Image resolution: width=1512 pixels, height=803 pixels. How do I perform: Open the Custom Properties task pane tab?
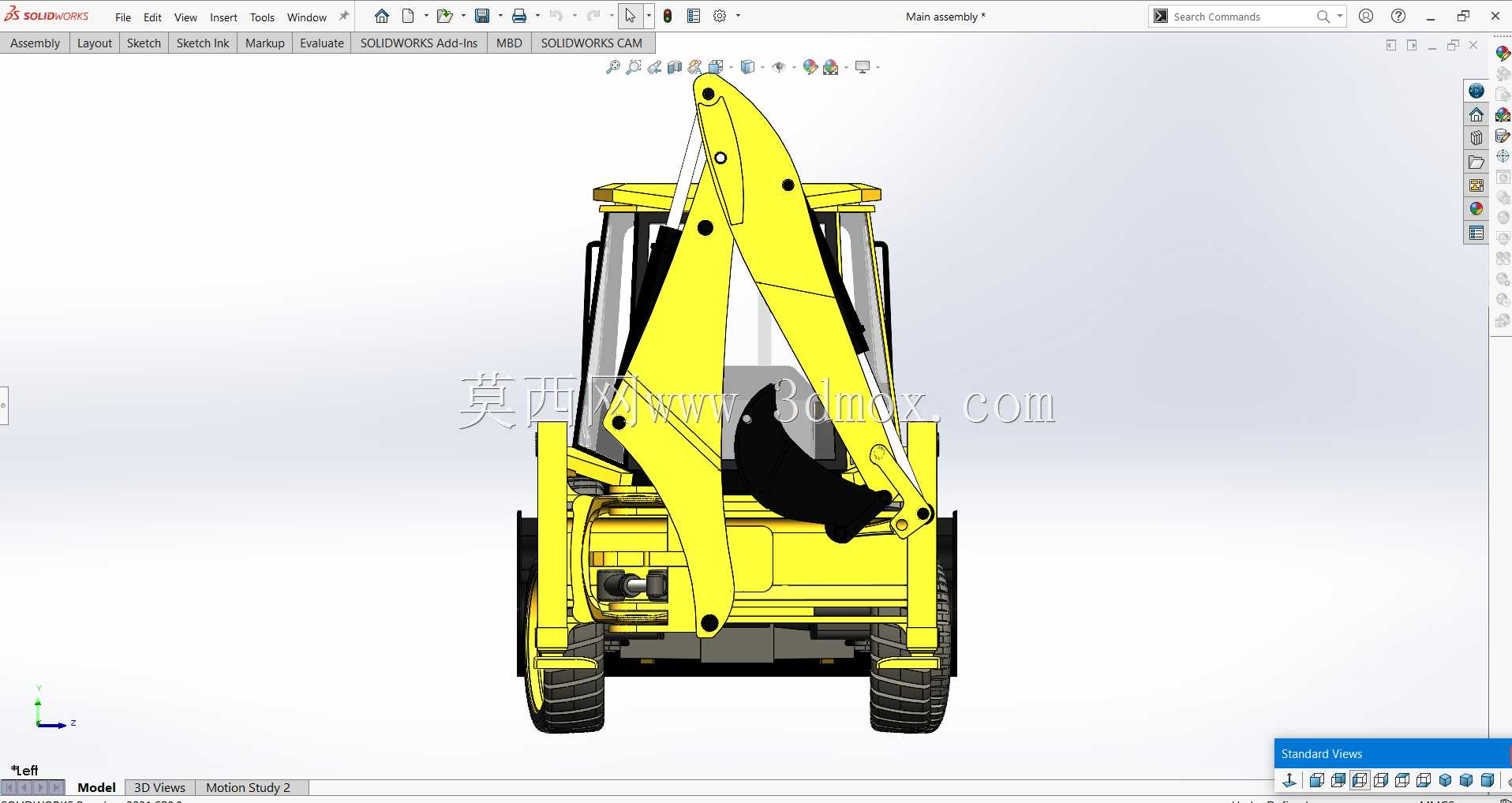[x=1476, y=233]
